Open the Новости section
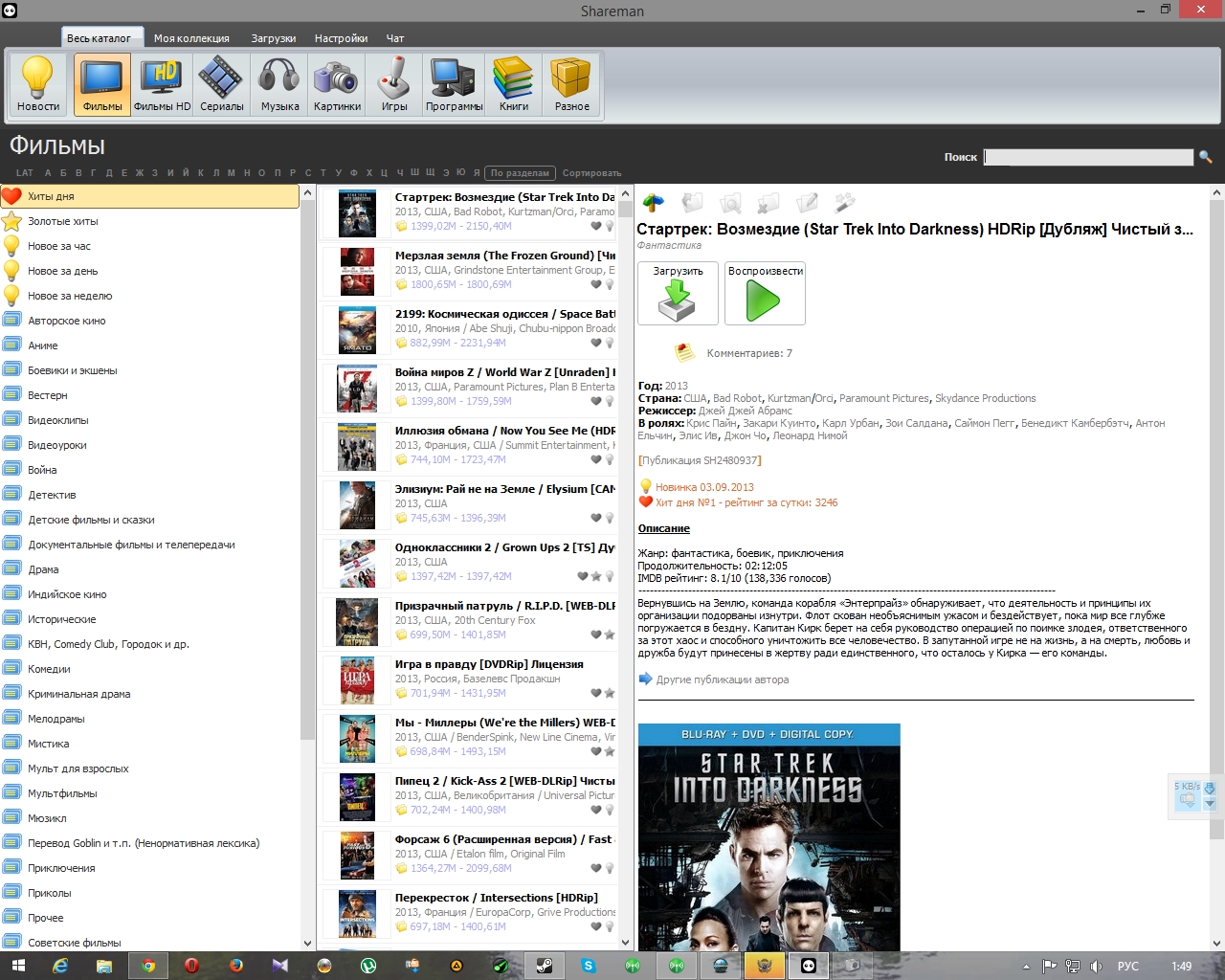This screenshot has height=980, width=1225. (x=38, y=84)
